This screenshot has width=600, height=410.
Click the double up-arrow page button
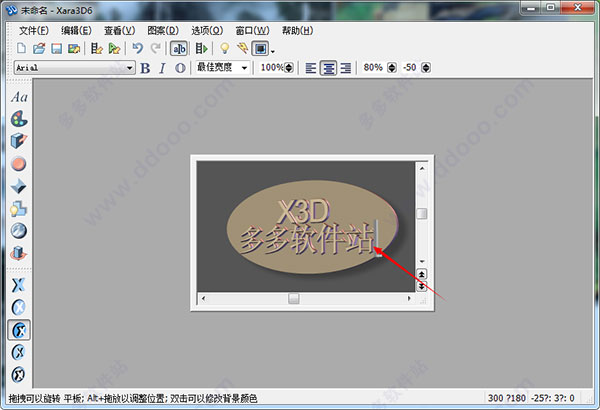coord(421,274)
